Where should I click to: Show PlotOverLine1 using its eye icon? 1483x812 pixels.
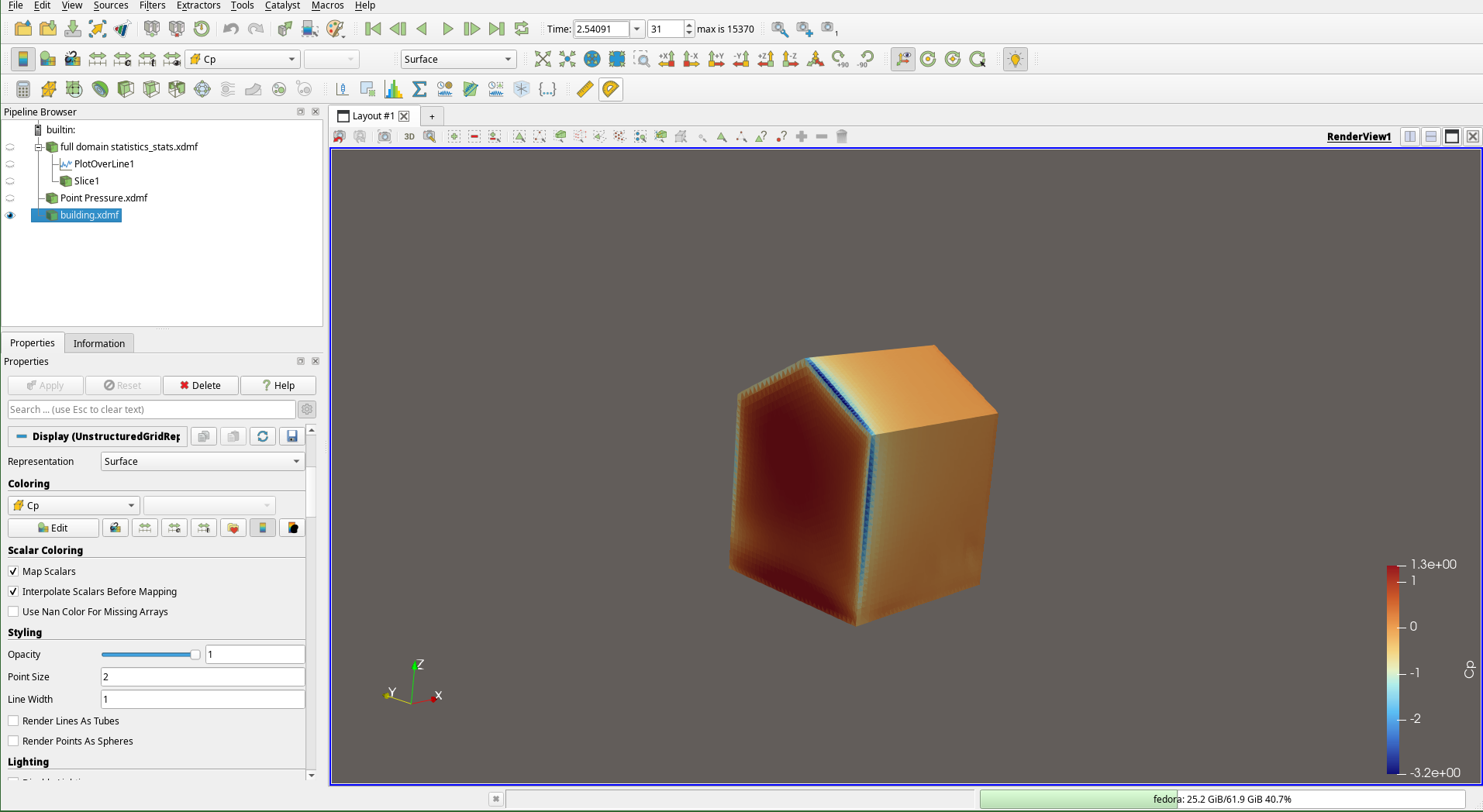click(10, 164)
